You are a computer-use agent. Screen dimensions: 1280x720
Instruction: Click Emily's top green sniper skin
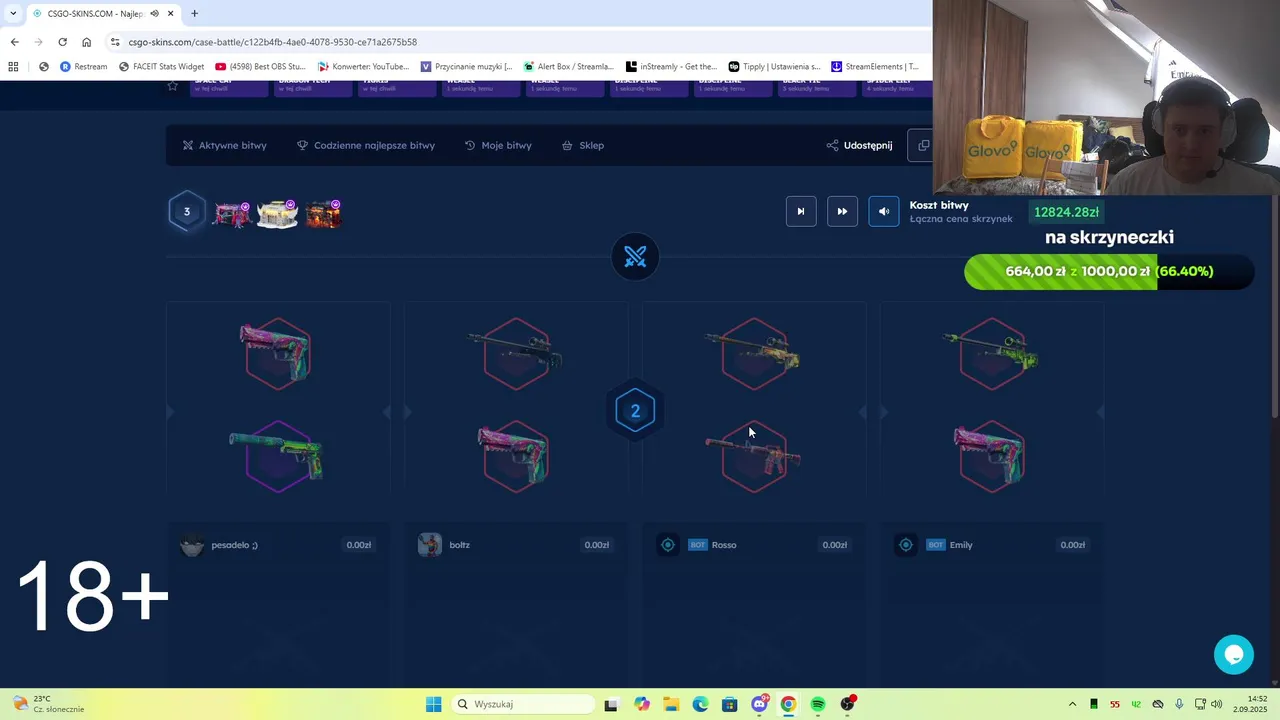(x=991, y=353)
